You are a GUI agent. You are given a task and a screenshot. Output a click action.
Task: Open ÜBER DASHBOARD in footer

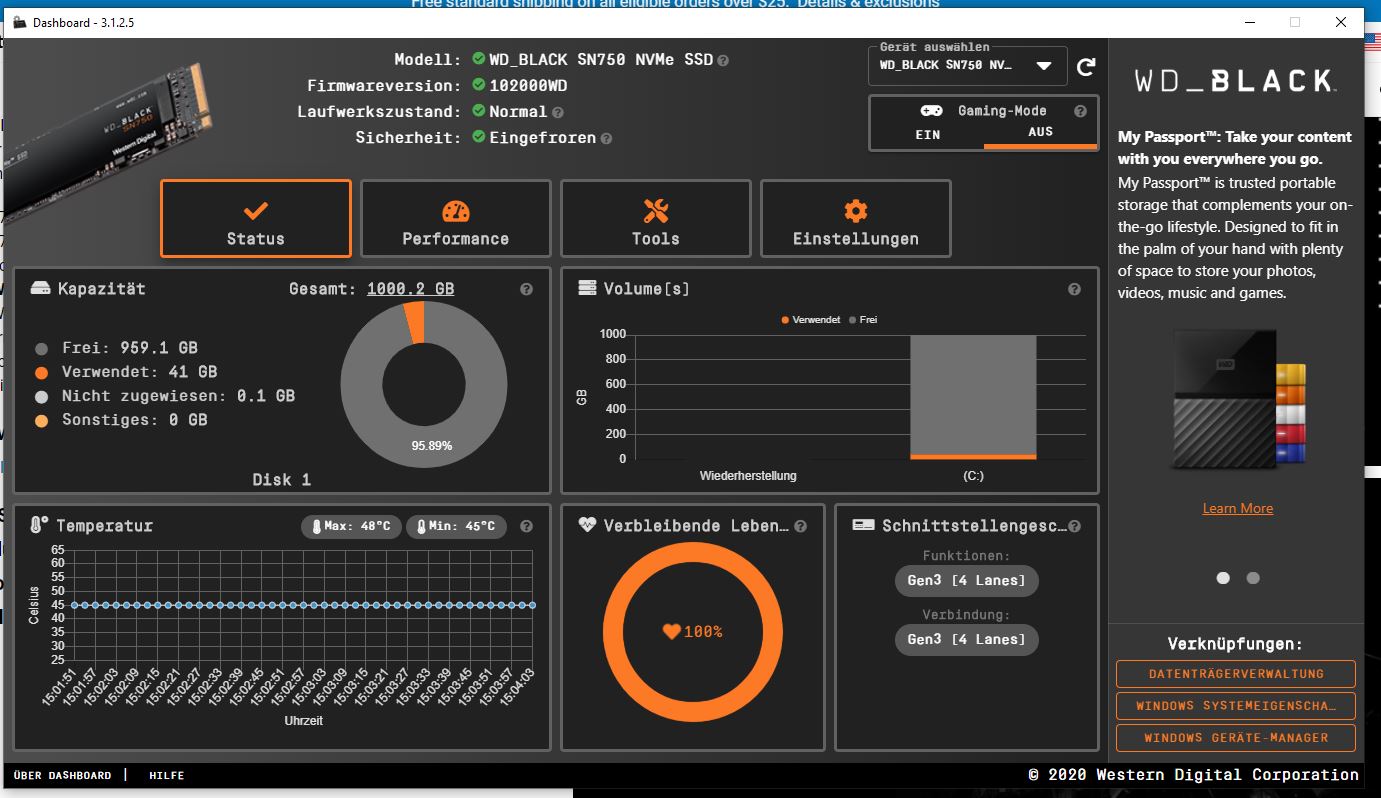click(63, 775)
